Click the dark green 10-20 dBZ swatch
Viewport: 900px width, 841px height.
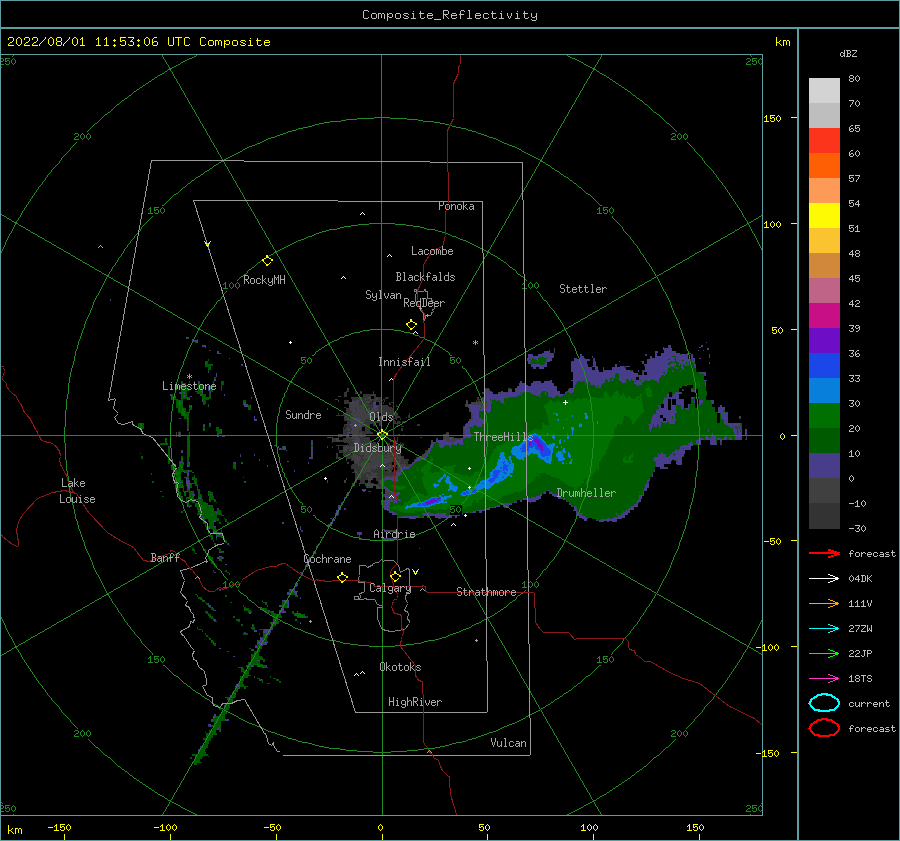(824, 441)
